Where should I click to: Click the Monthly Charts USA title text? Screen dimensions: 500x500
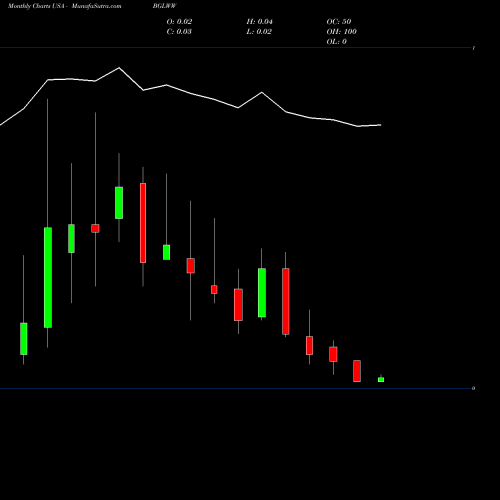click(36, 6)
